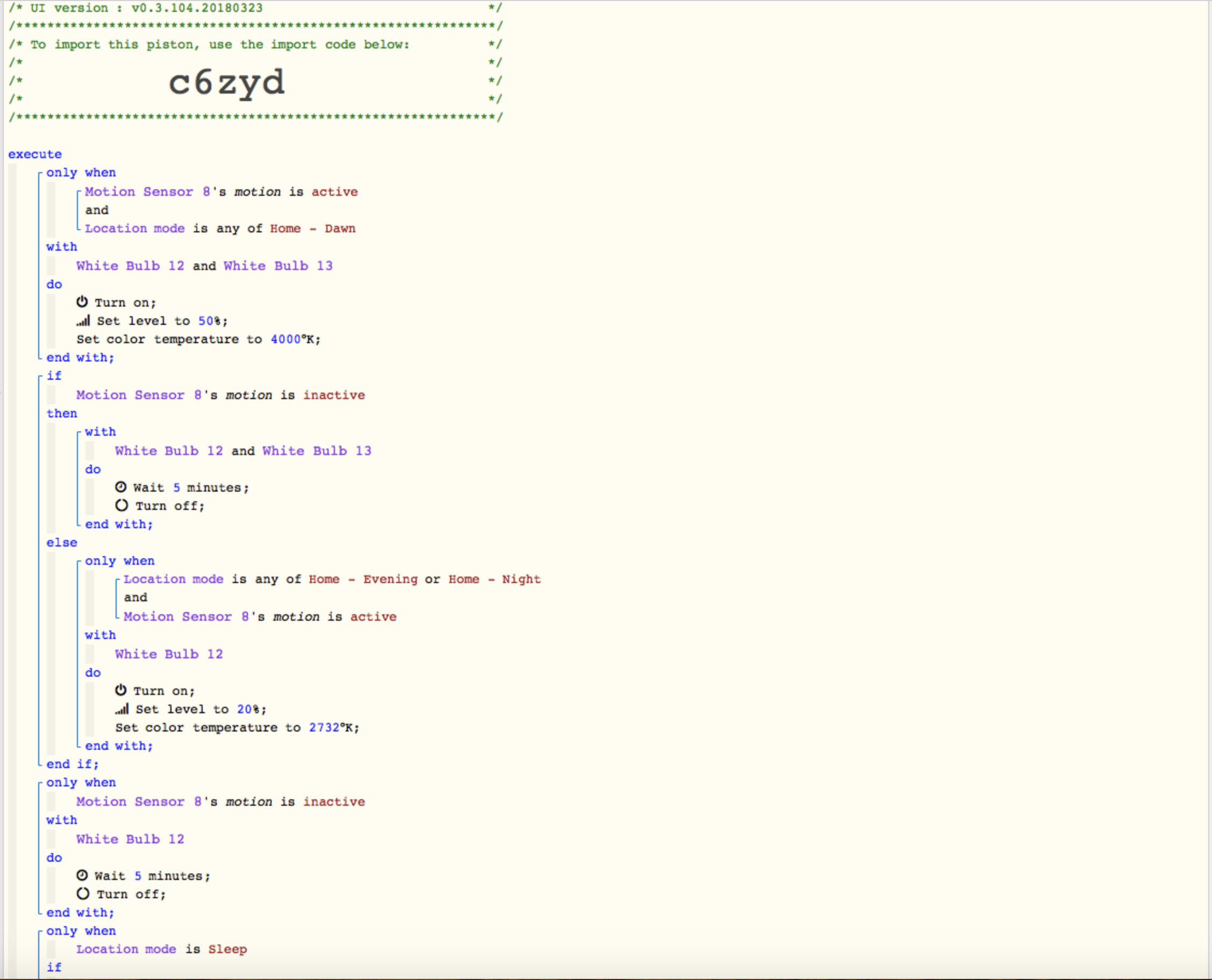
Task: Select 'Set color temperature to 2732°K' statement
Action: tap(237, 728)
